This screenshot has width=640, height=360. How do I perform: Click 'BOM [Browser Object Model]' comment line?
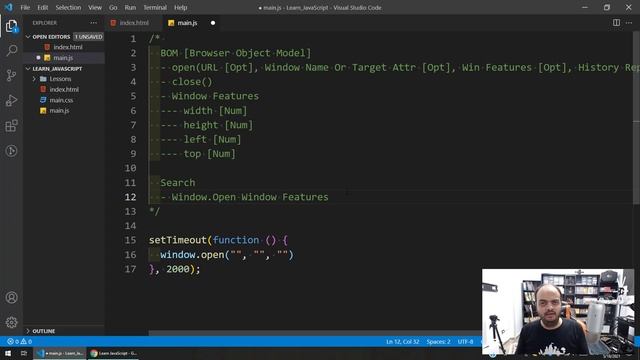pos(236,53)
